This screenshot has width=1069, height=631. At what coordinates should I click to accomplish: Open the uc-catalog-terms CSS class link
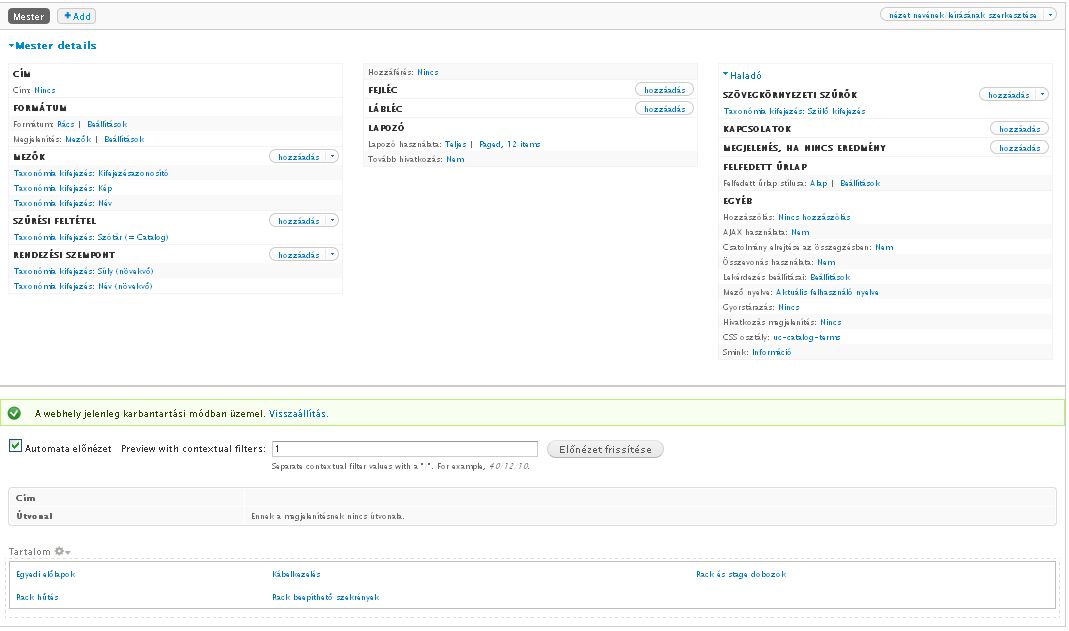(806, 337)
